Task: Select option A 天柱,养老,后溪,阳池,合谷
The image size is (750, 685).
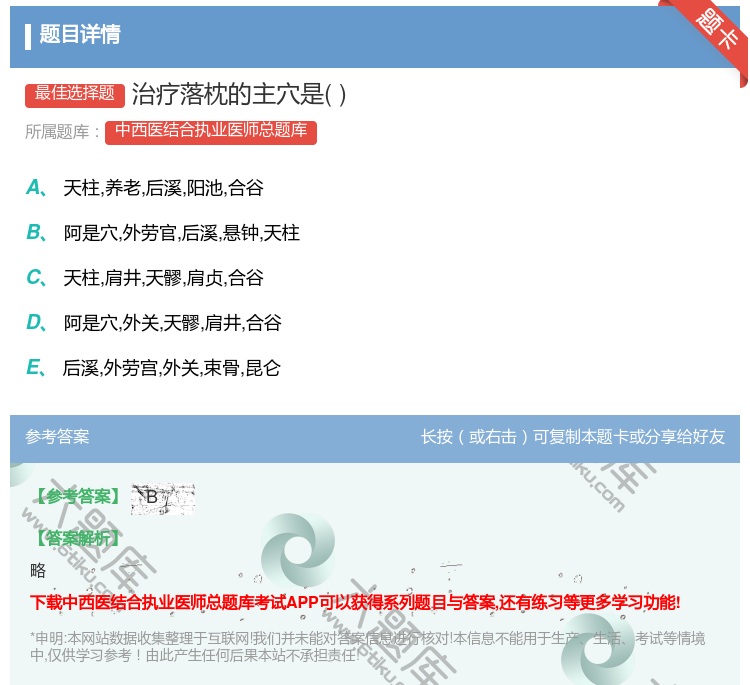Action: coord(163,188)
